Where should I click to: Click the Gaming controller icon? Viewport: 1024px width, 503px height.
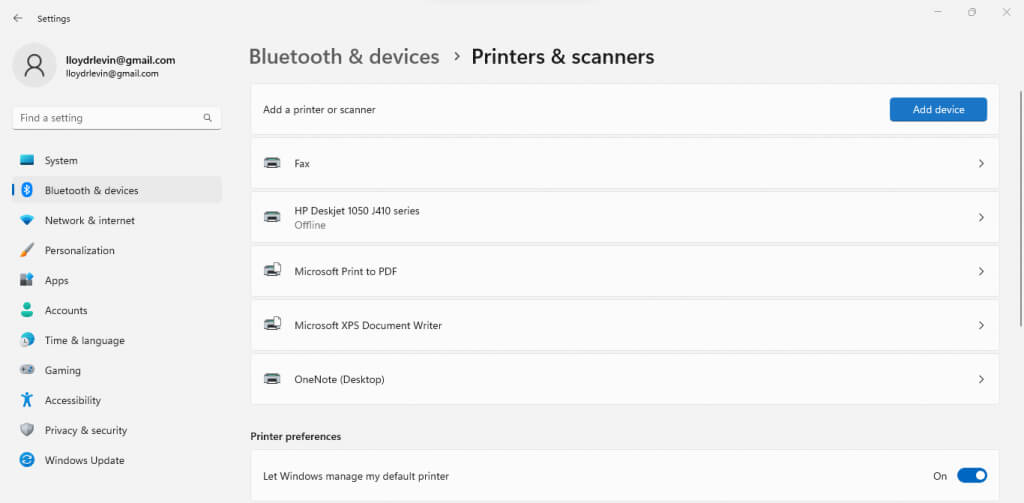pyautogui.click(x=27, y=370)
